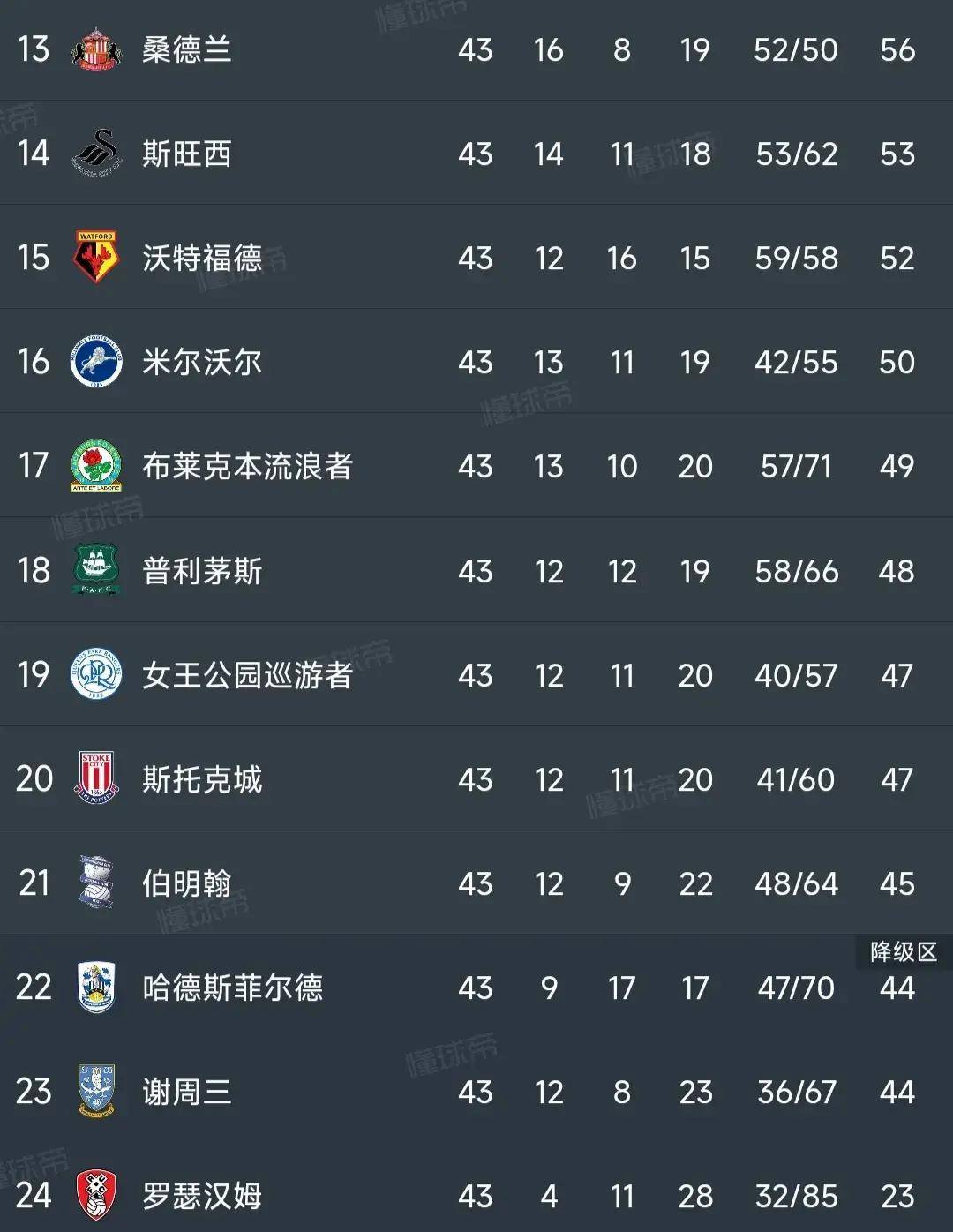The height and width of the screenshot is (1232, 953).
Task: Open team name 桑德兰
Action: point(187,49)
